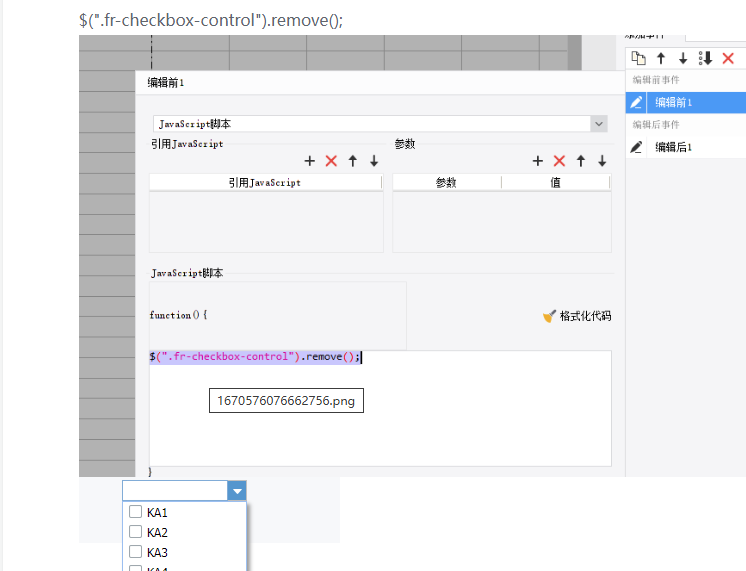Click the pencil icon beside 编辑后1

[636, 147]
